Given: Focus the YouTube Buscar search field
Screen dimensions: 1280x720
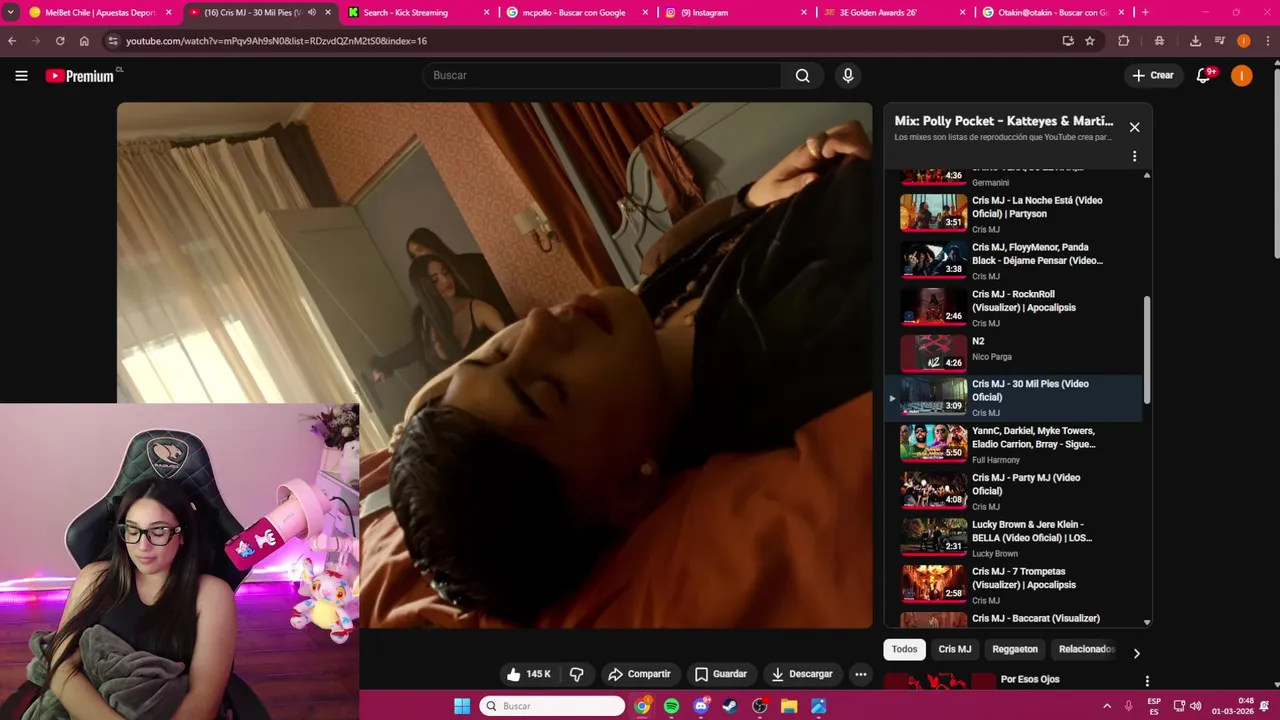Looking at the screenshot, I should click(x=602, y=75).
